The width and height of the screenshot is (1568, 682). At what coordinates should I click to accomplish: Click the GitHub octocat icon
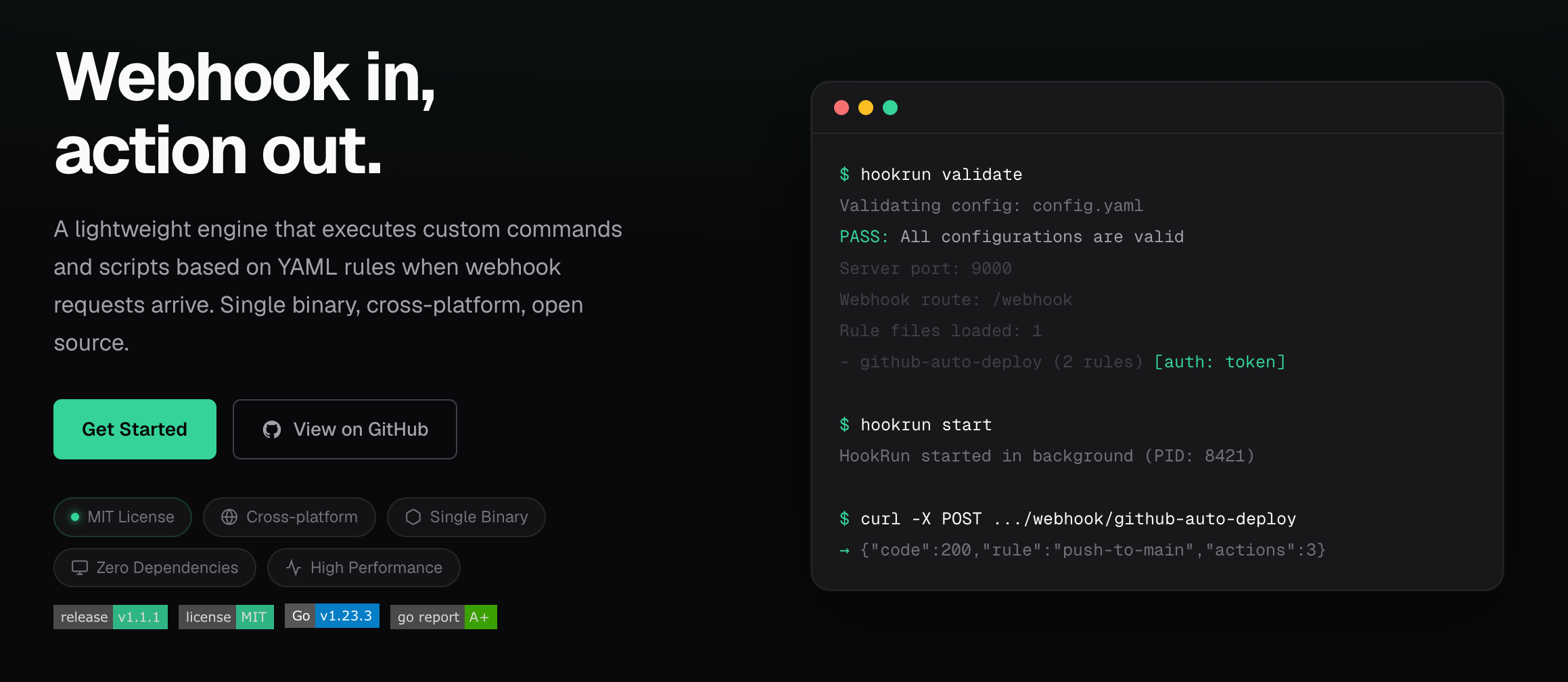point(272,430)
